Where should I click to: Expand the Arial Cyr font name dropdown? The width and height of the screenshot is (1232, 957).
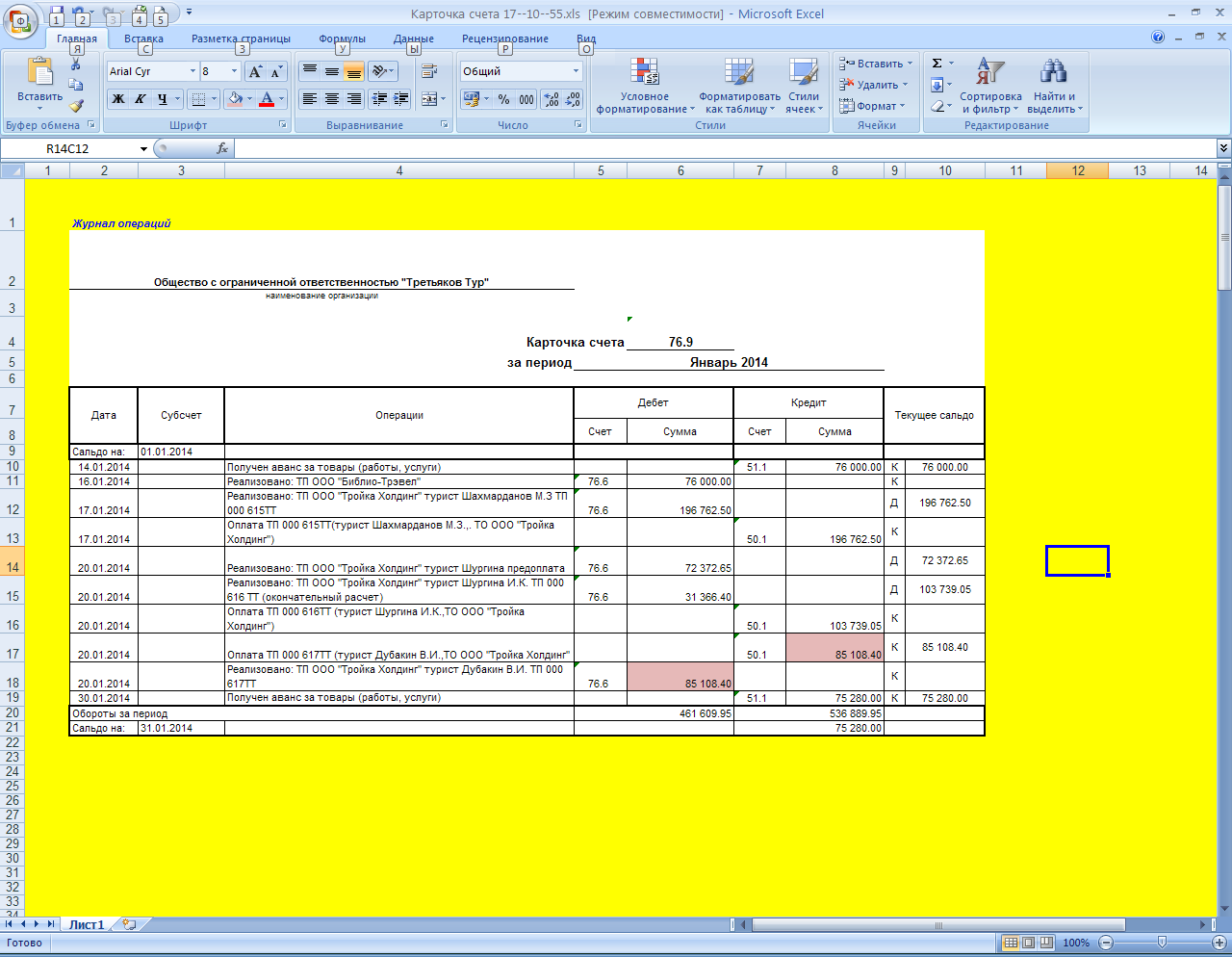[x=192, y=71]
